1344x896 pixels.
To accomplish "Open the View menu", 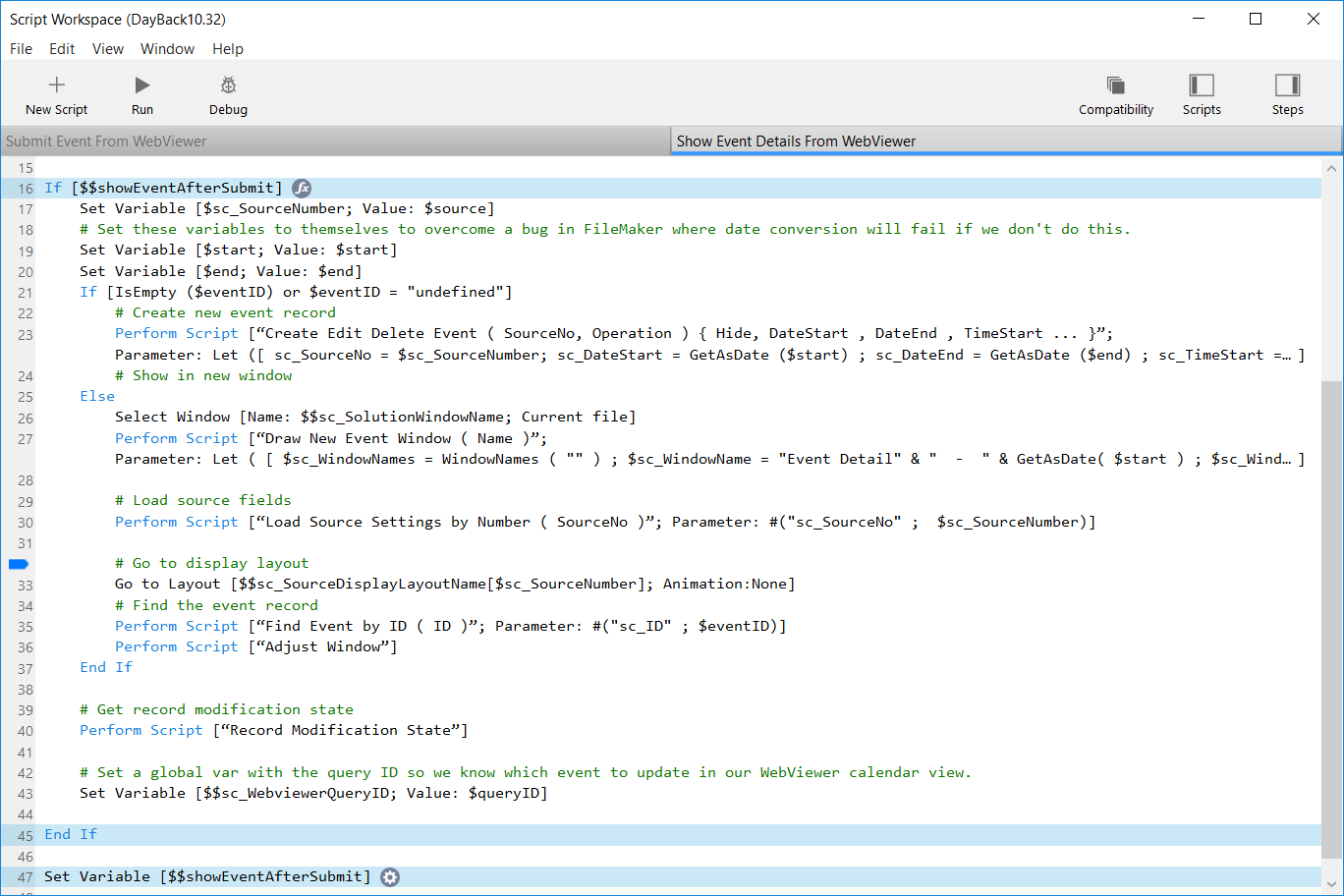I will pos(108,49).
